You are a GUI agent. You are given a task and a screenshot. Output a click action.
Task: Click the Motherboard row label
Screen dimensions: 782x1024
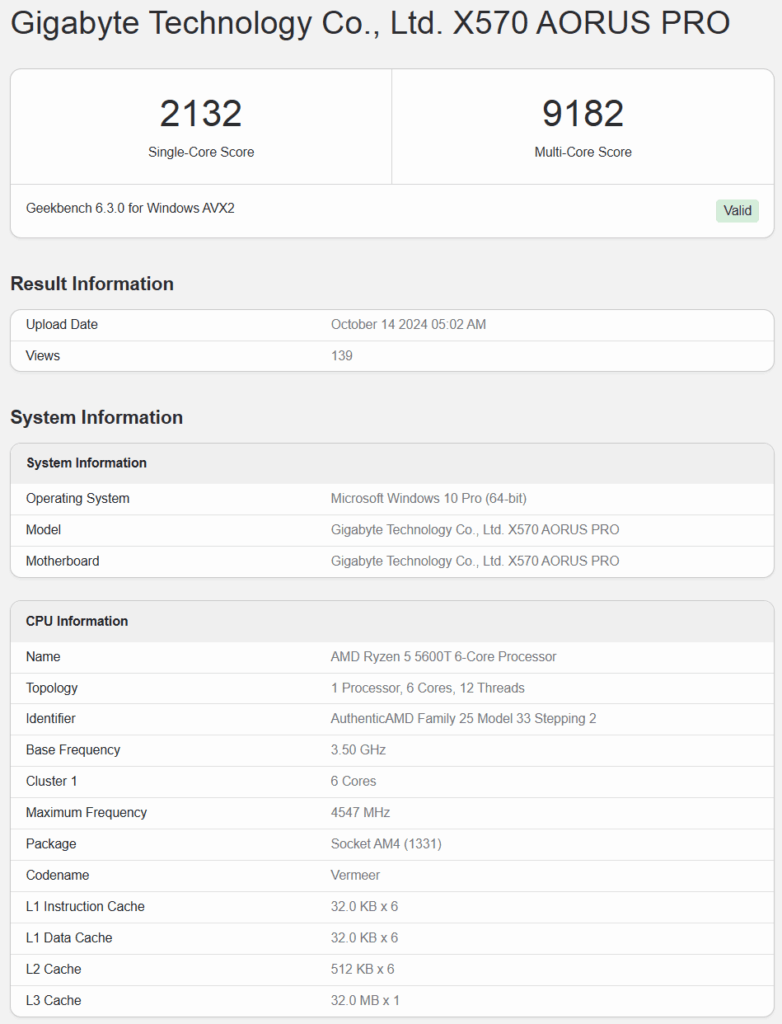63,561
